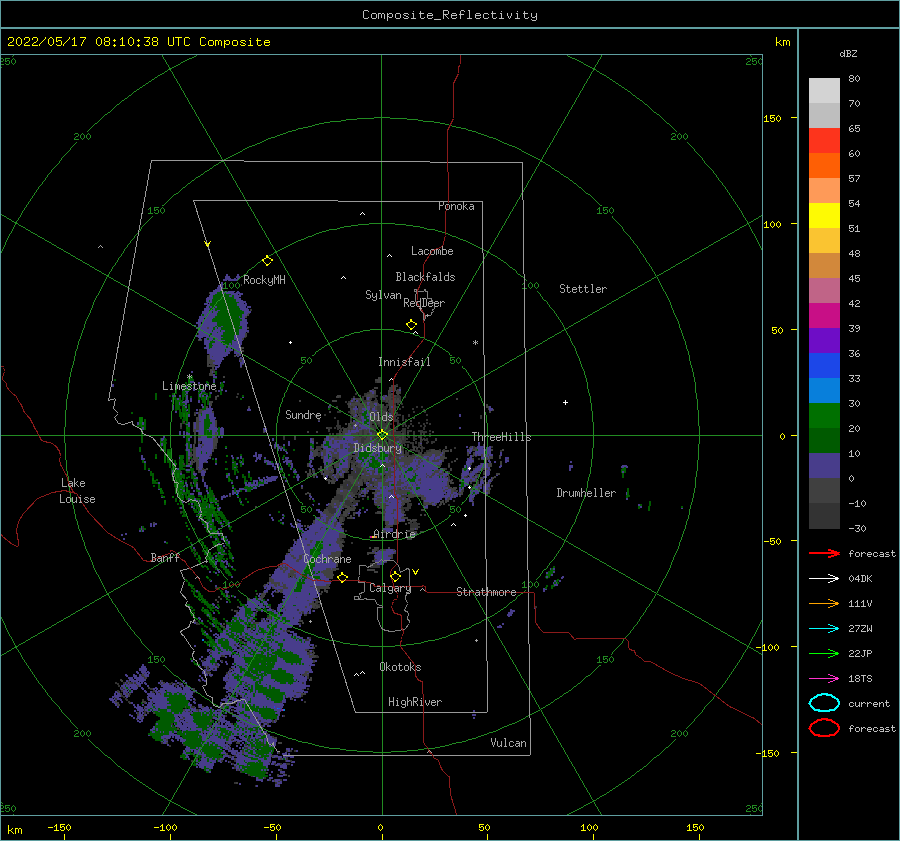Select the orange 111V arrow symbol
The height and width of the screenshot is (841, 900).
tap(824, 603)
